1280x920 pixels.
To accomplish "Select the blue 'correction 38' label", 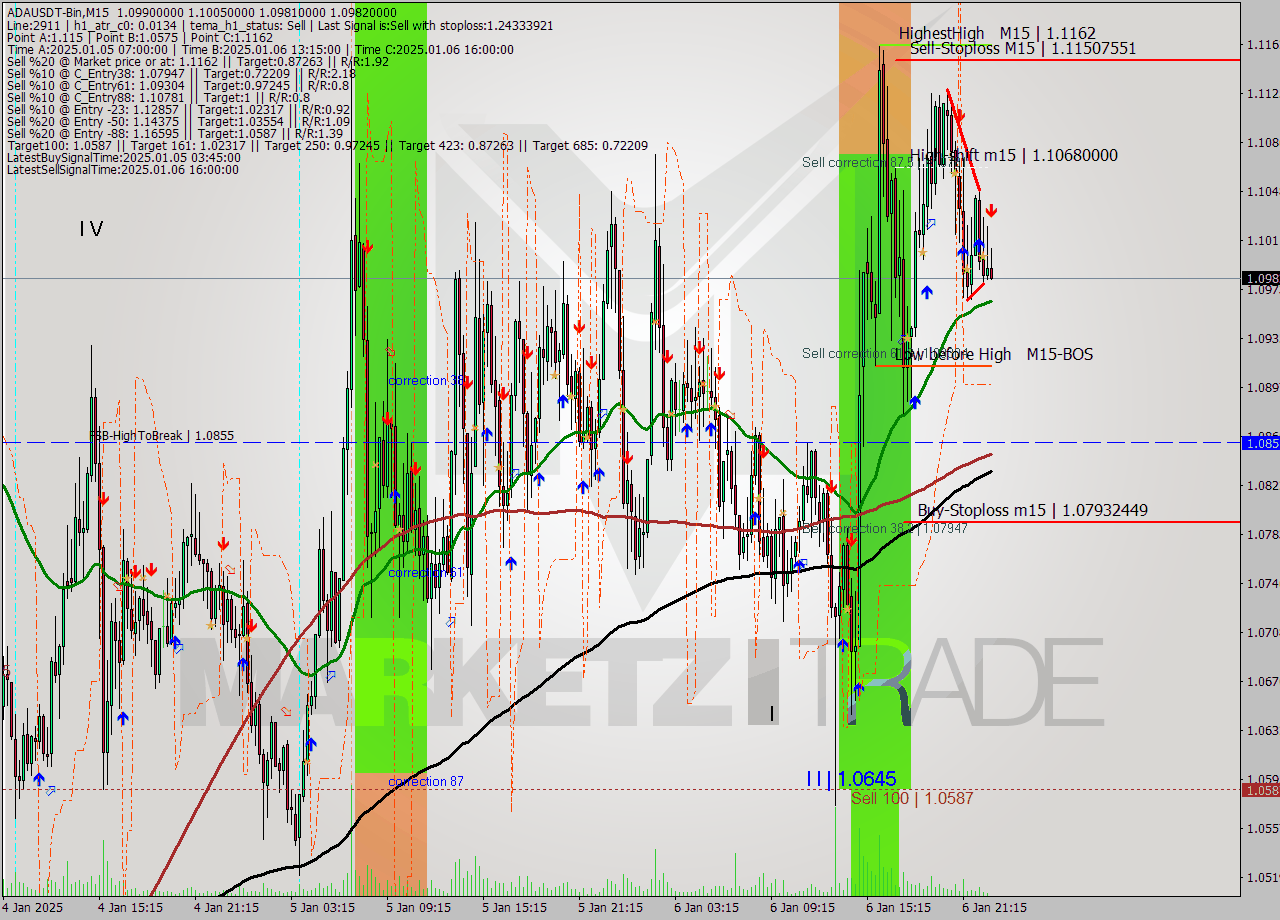I will pyautogui.click(x=426, y=381).
